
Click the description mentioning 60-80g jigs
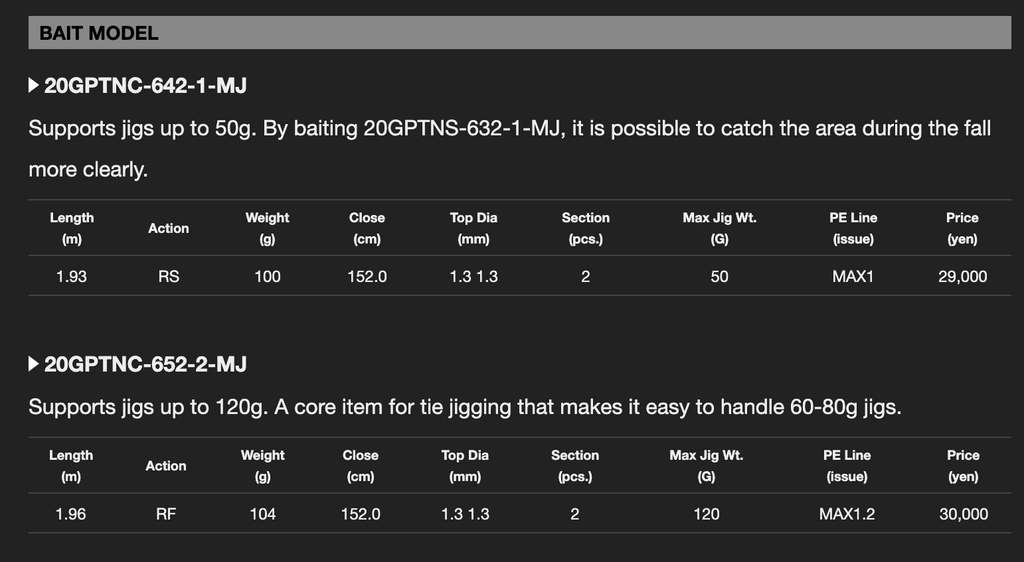click(x=465, y=407)
